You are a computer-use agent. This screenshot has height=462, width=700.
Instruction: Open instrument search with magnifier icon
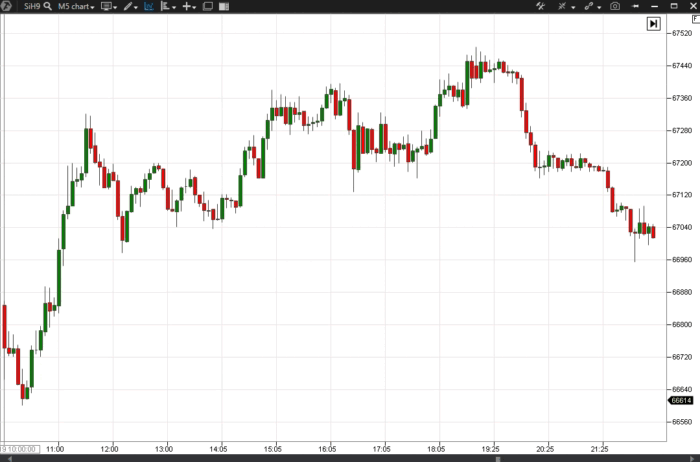pyautogui.click(x=48, y=6)
